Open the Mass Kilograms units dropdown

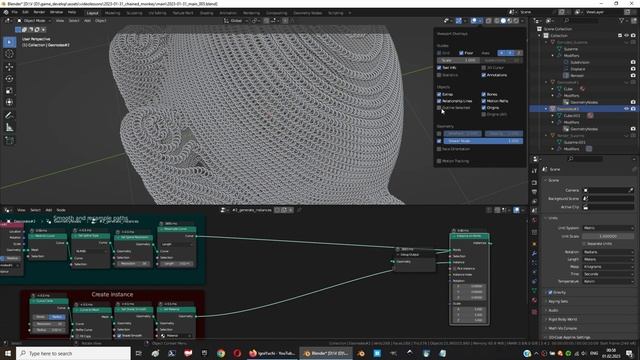tap(608, 267)
